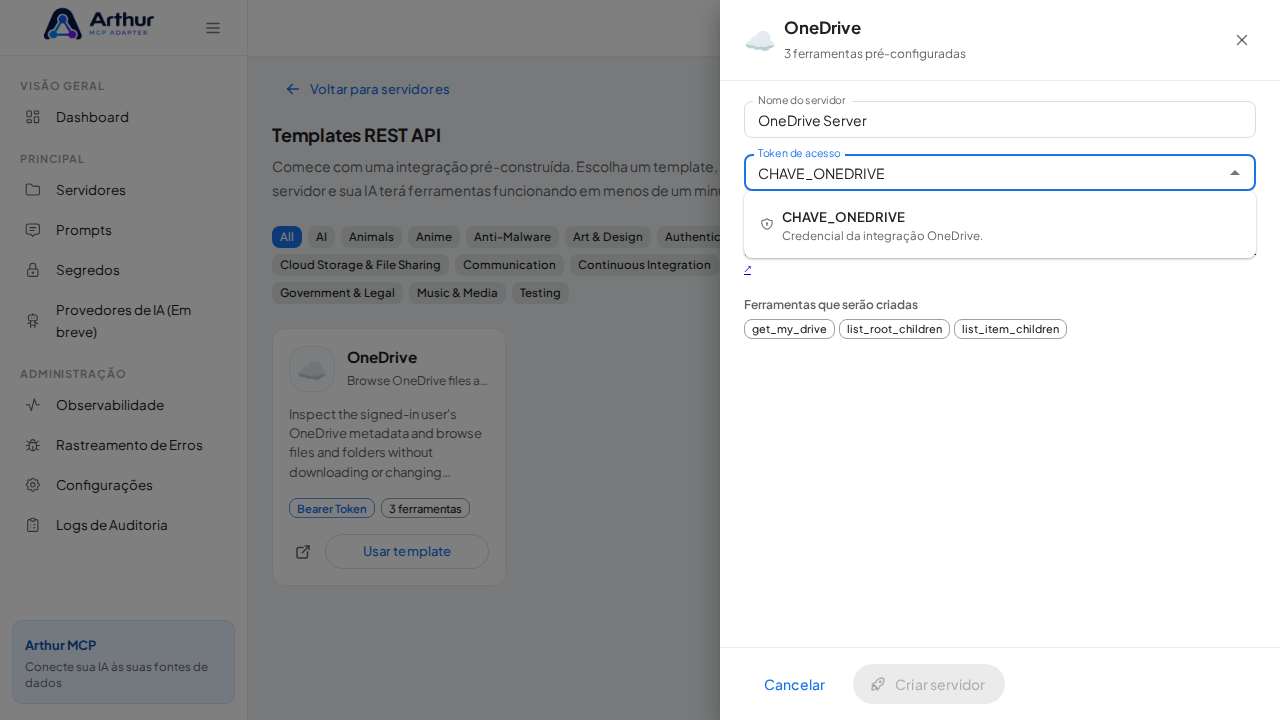Click the get_my_drive tool chip
Image resolution: width=1280 pixels, height=720 pixels.
[789, 329]
